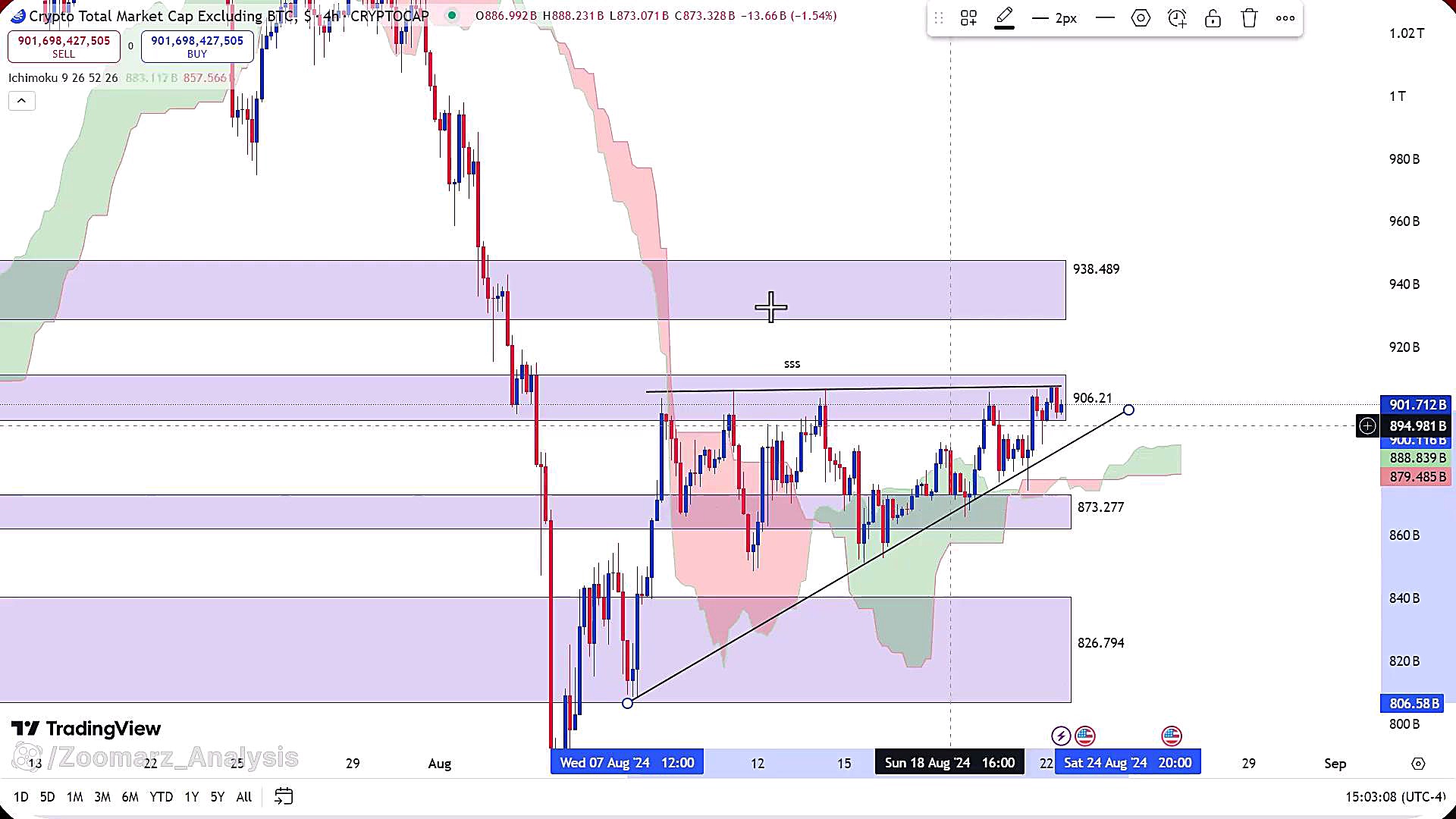This screenshot has height=819, width=1456.
Task: Open chart settings gear on time axis
Action: [x=1418, y=764]
